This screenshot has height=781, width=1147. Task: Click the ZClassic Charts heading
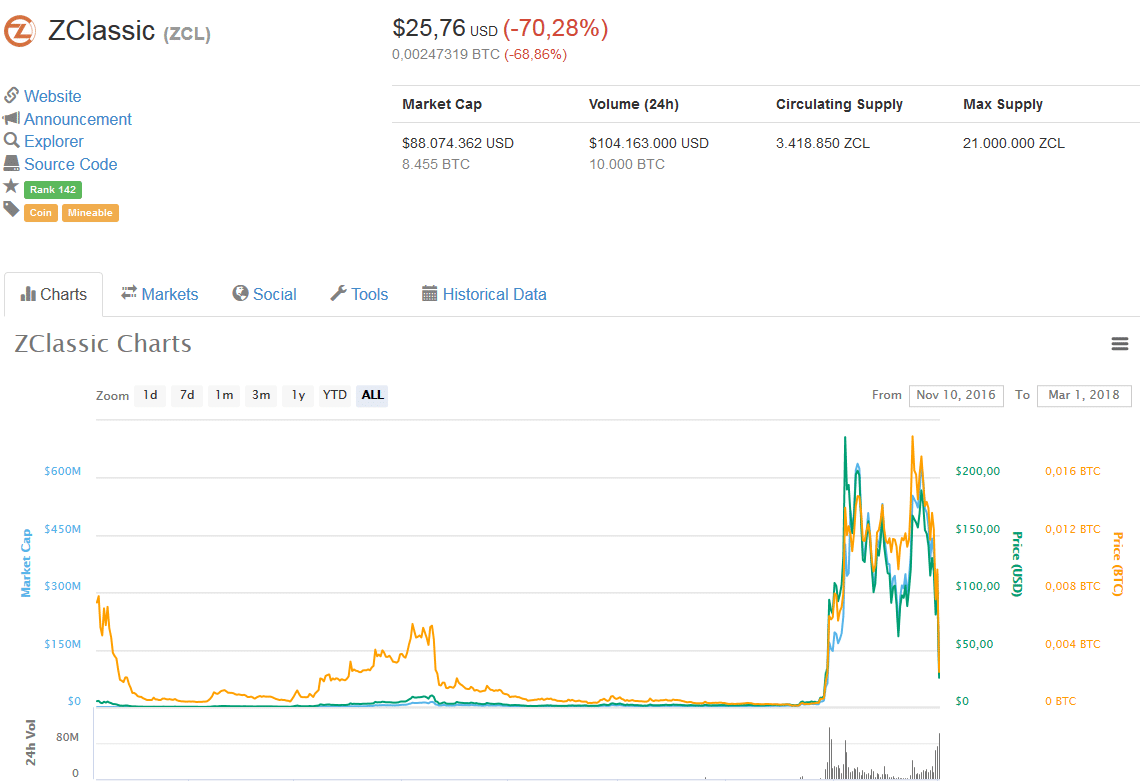tap(103, 344)
